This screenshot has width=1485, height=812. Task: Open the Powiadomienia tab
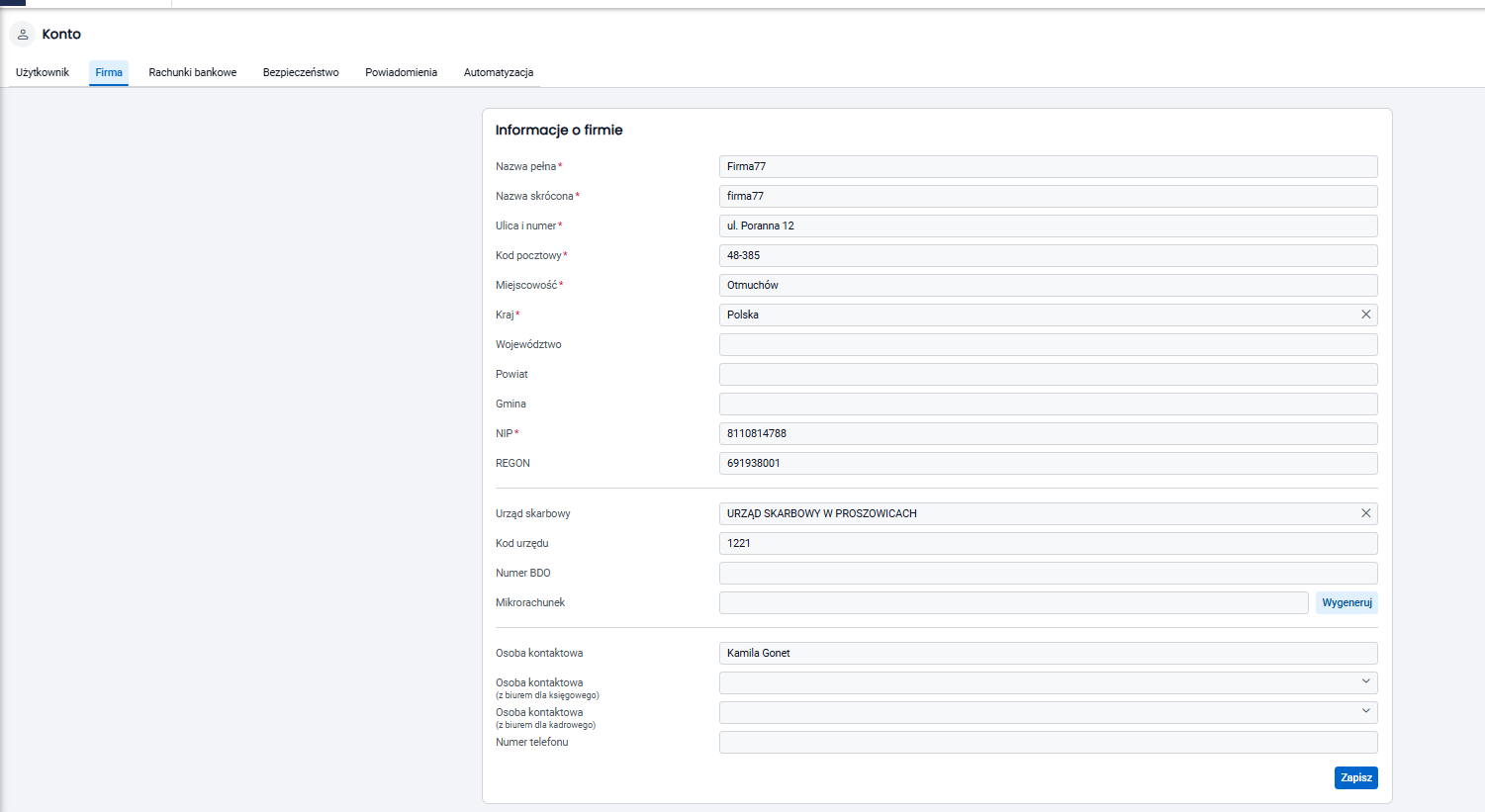[x=401, y=72]
